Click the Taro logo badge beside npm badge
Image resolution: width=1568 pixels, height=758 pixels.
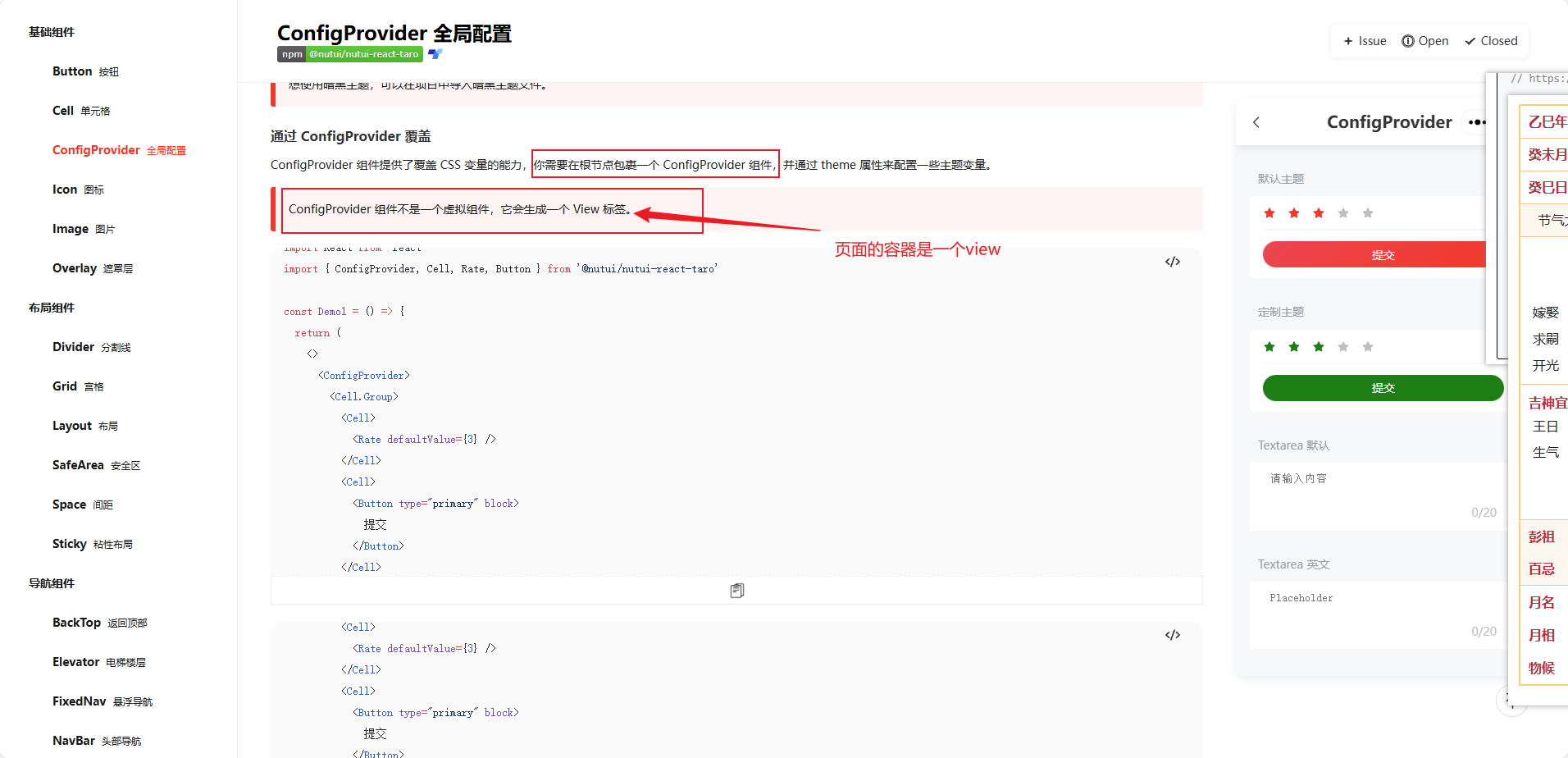tap(435, 54)
